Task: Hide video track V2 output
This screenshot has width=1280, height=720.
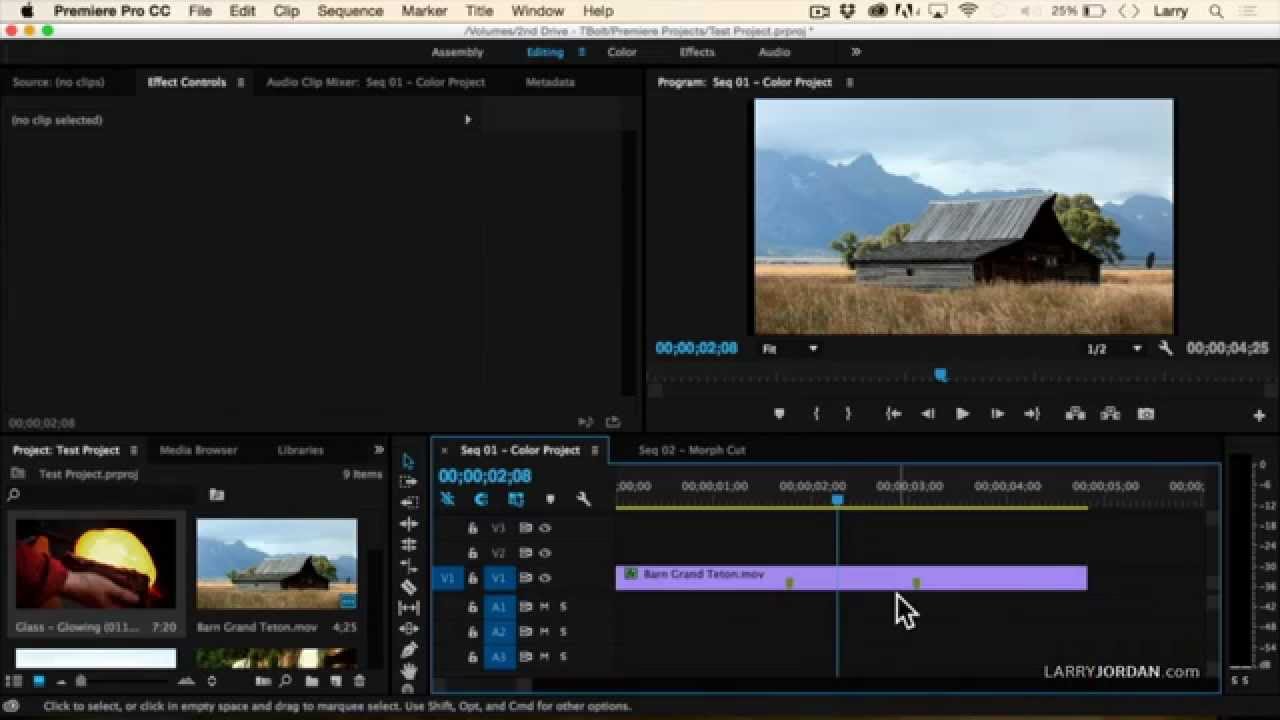Action: point(545,553)
